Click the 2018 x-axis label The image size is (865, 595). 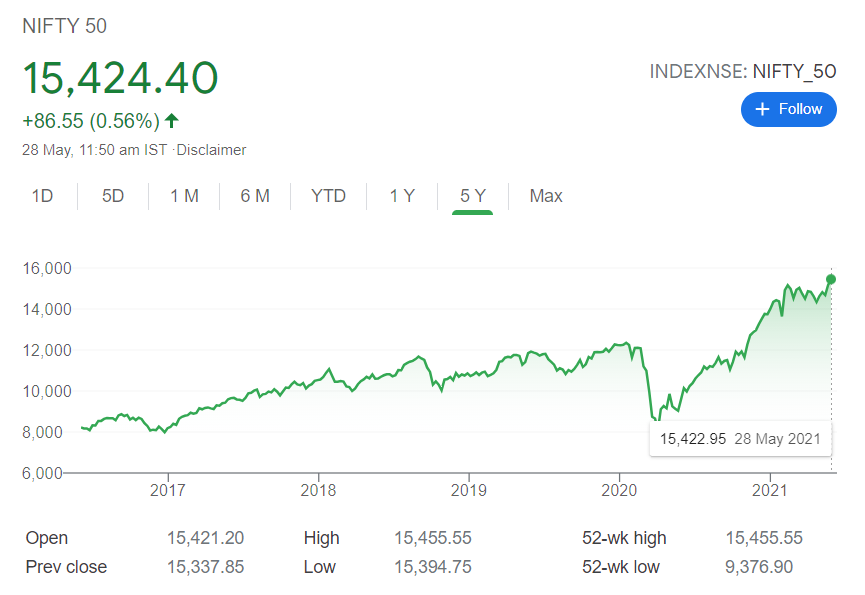click(x=318, y=490)
